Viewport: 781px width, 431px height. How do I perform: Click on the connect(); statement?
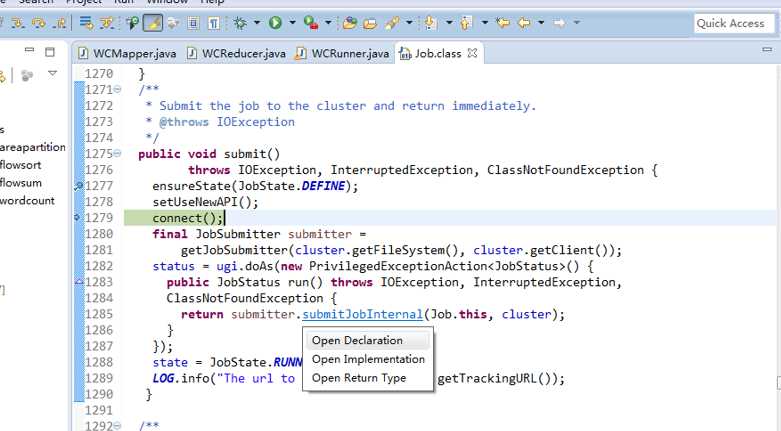pyautogui.click(x=188, y=218)
